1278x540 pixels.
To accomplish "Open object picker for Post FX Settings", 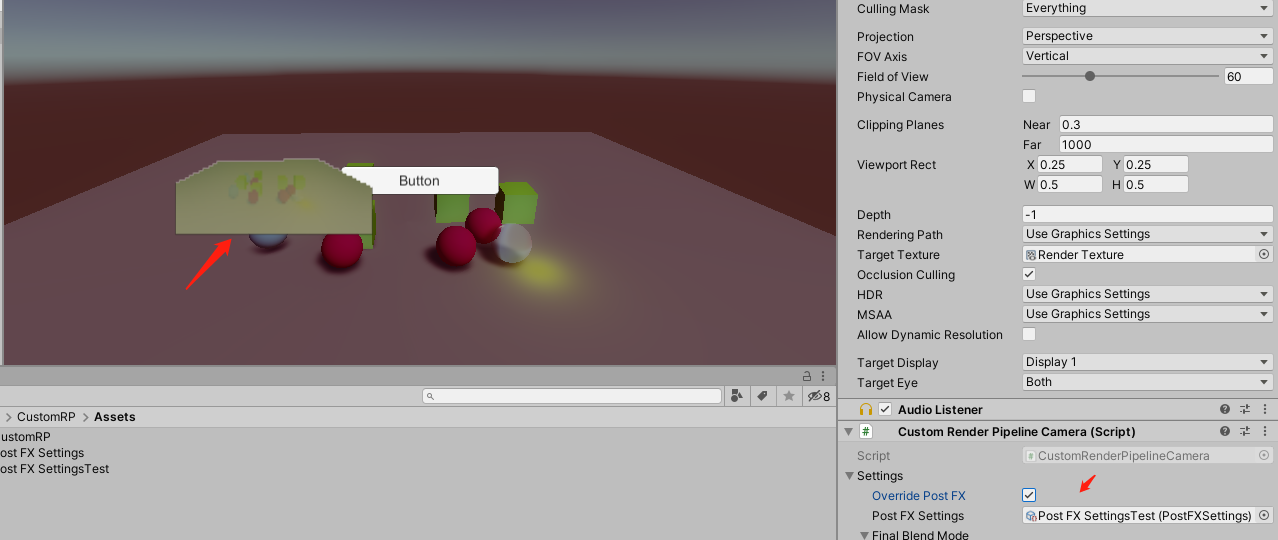I will tap(1264, 516).
